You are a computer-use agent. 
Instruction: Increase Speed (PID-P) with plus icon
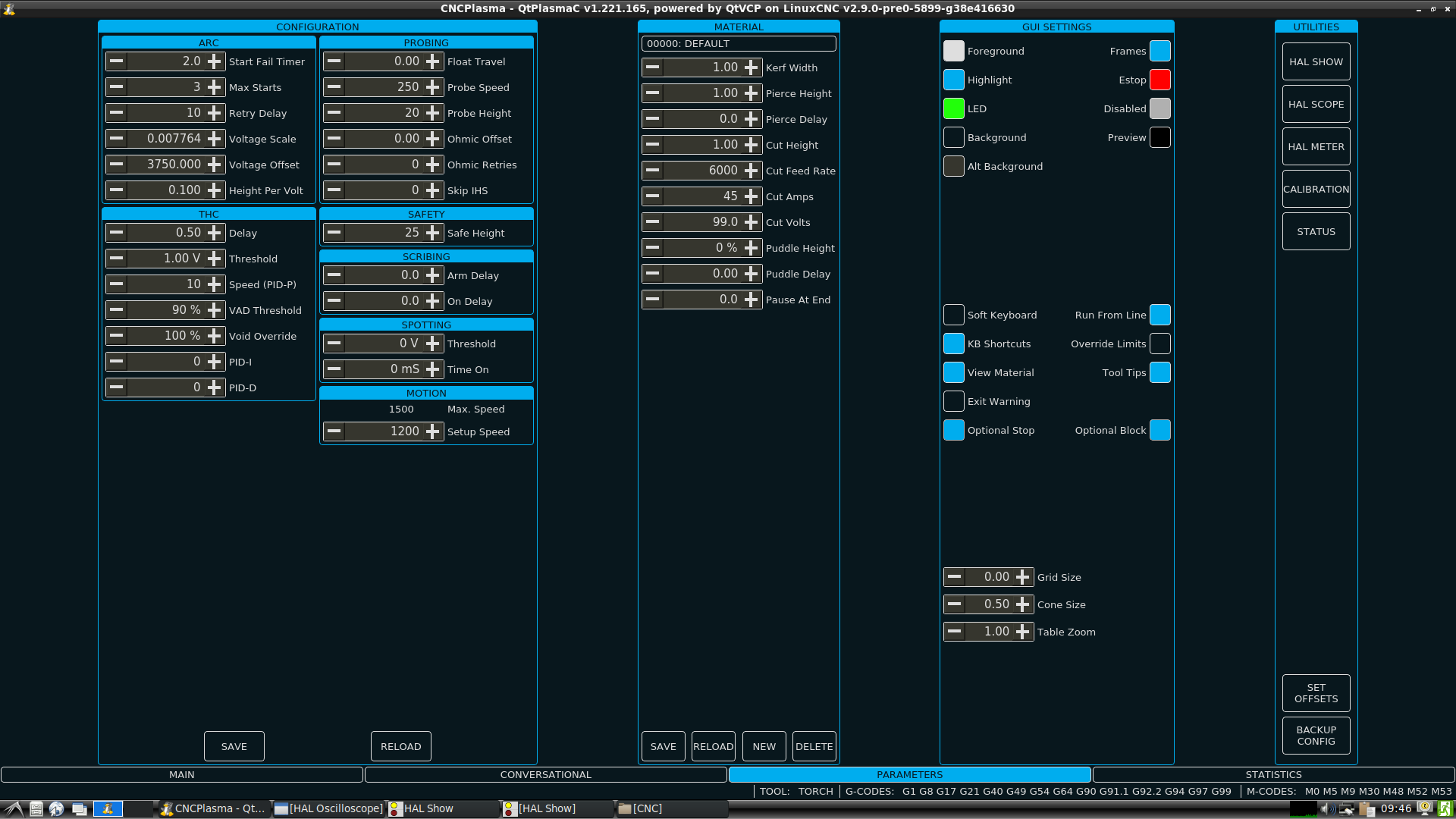(215, 284)
